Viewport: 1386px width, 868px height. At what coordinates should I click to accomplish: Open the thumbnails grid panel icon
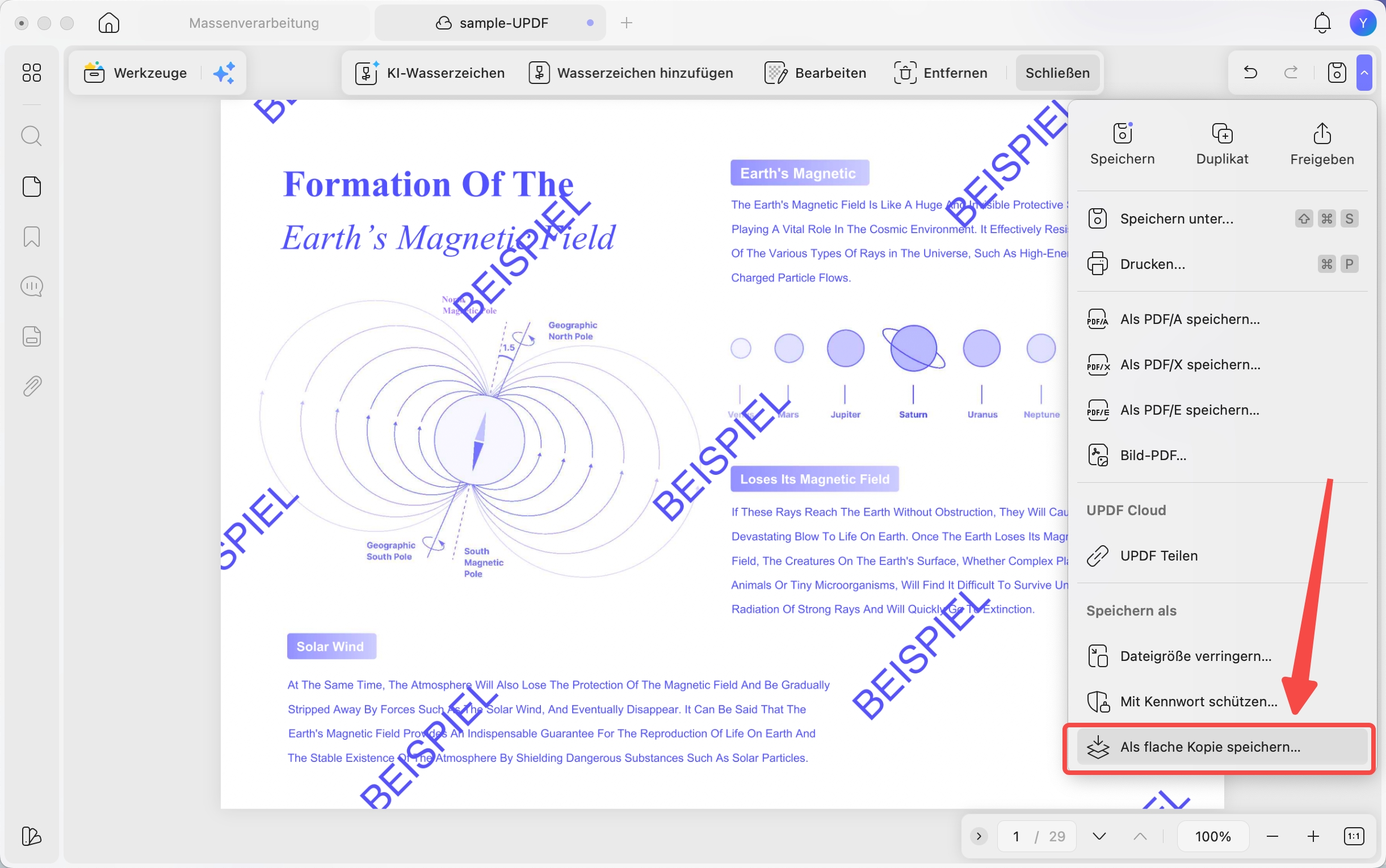coord(32,73)
